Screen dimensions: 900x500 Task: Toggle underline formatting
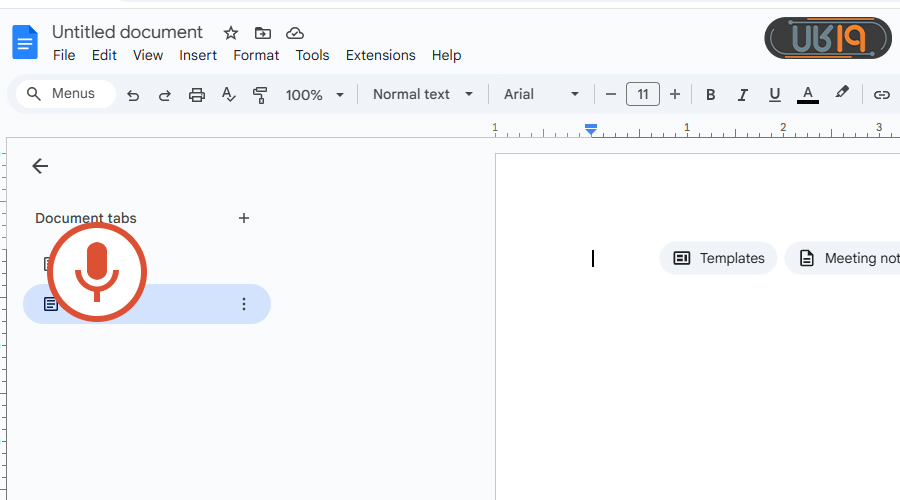tap(774, 95)
